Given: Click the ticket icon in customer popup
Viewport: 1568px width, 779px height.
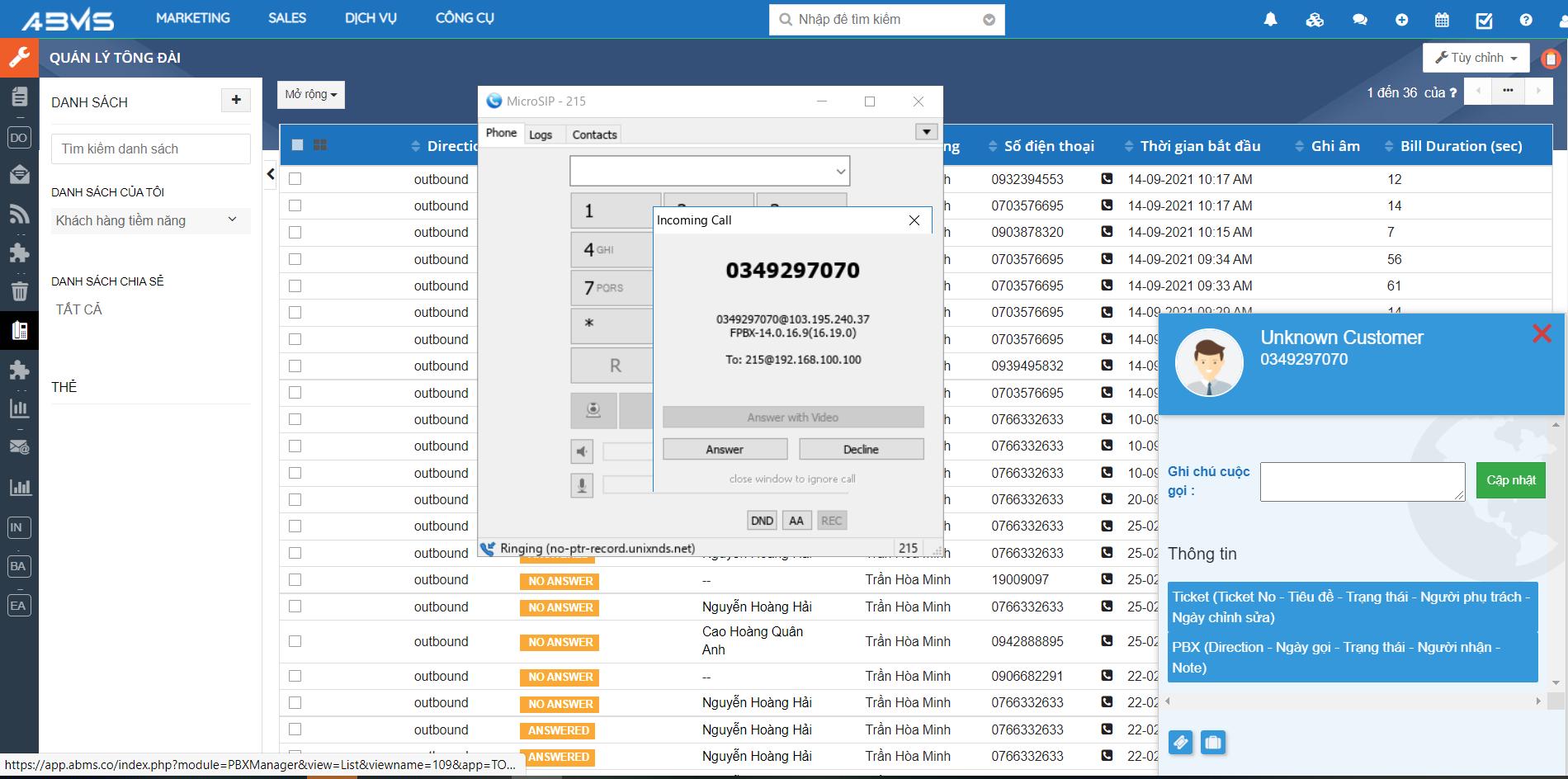Looking at the screenshot, I should point(1180,743).
